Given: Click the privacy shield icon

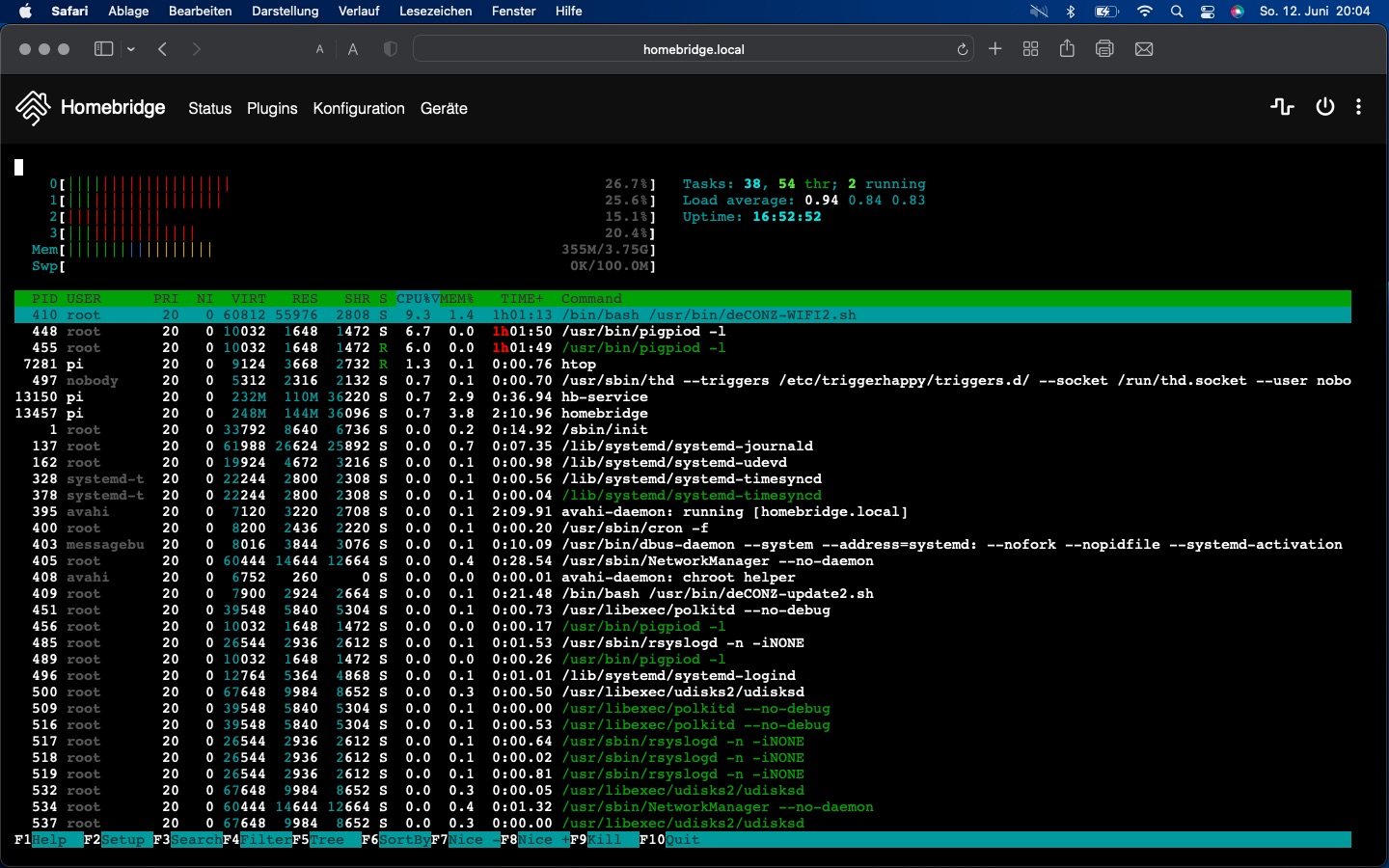Looking at the screenshot, I should coord(390,49).
